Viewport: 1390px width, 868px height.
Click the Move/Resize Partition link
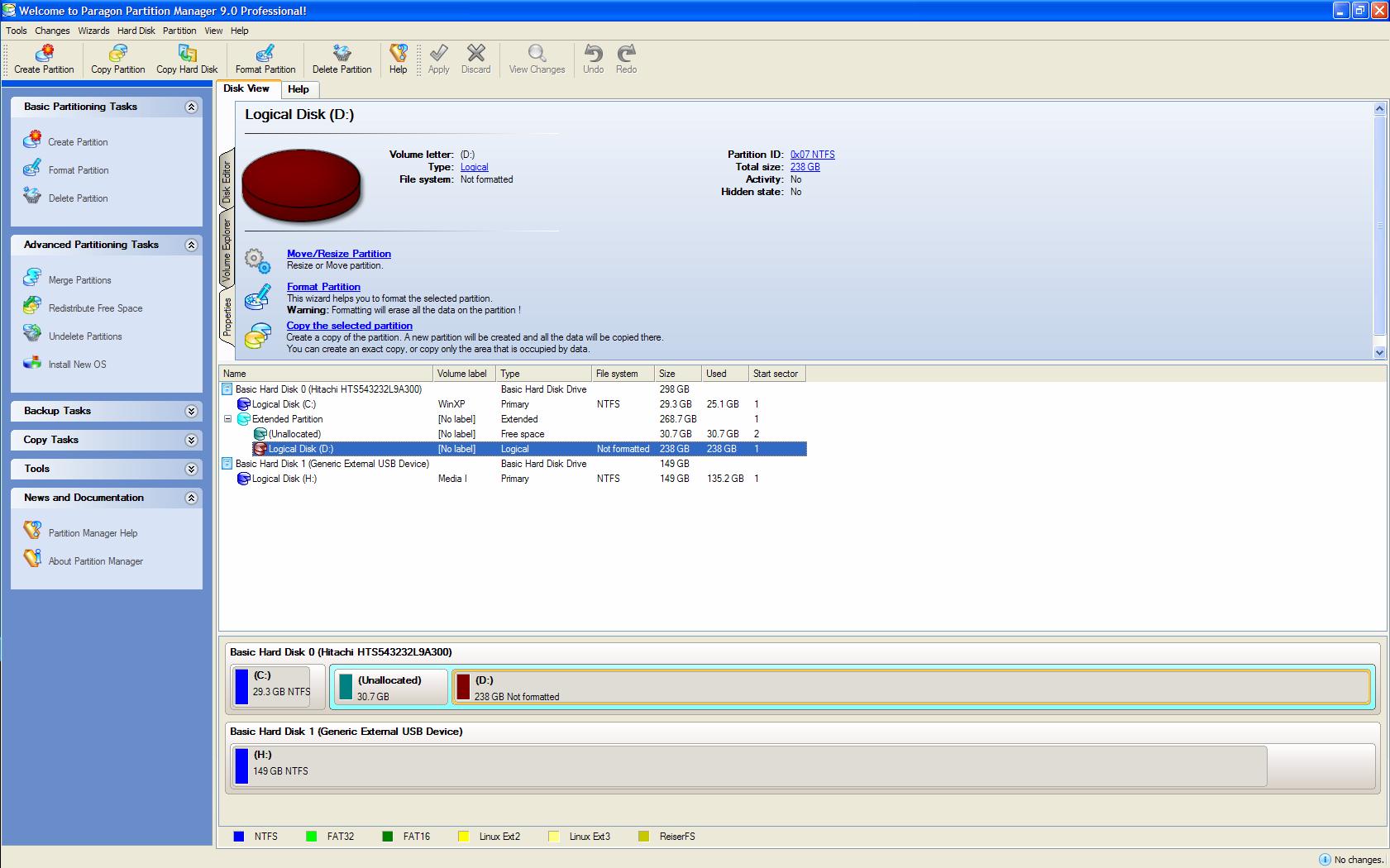[338, 254]
